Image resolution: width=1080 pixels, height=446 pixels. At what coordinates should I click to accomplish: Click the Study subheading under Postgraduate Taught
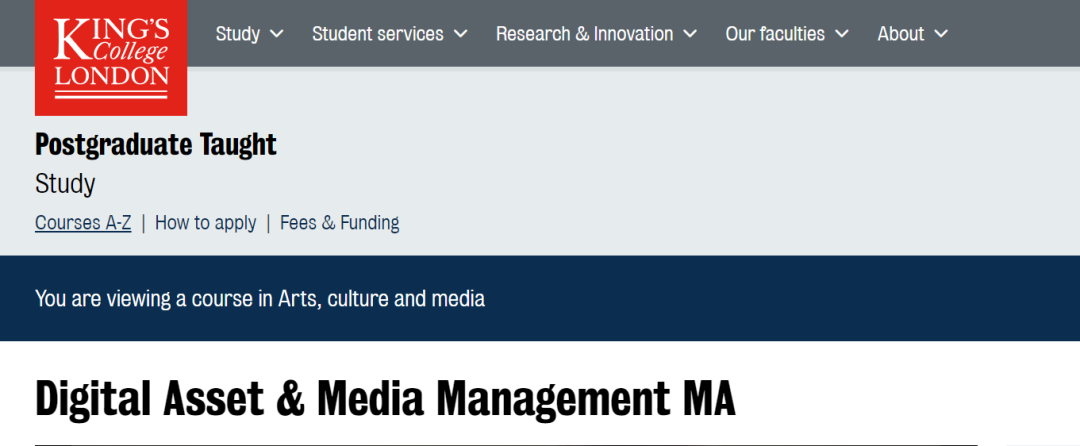[65, 184]
